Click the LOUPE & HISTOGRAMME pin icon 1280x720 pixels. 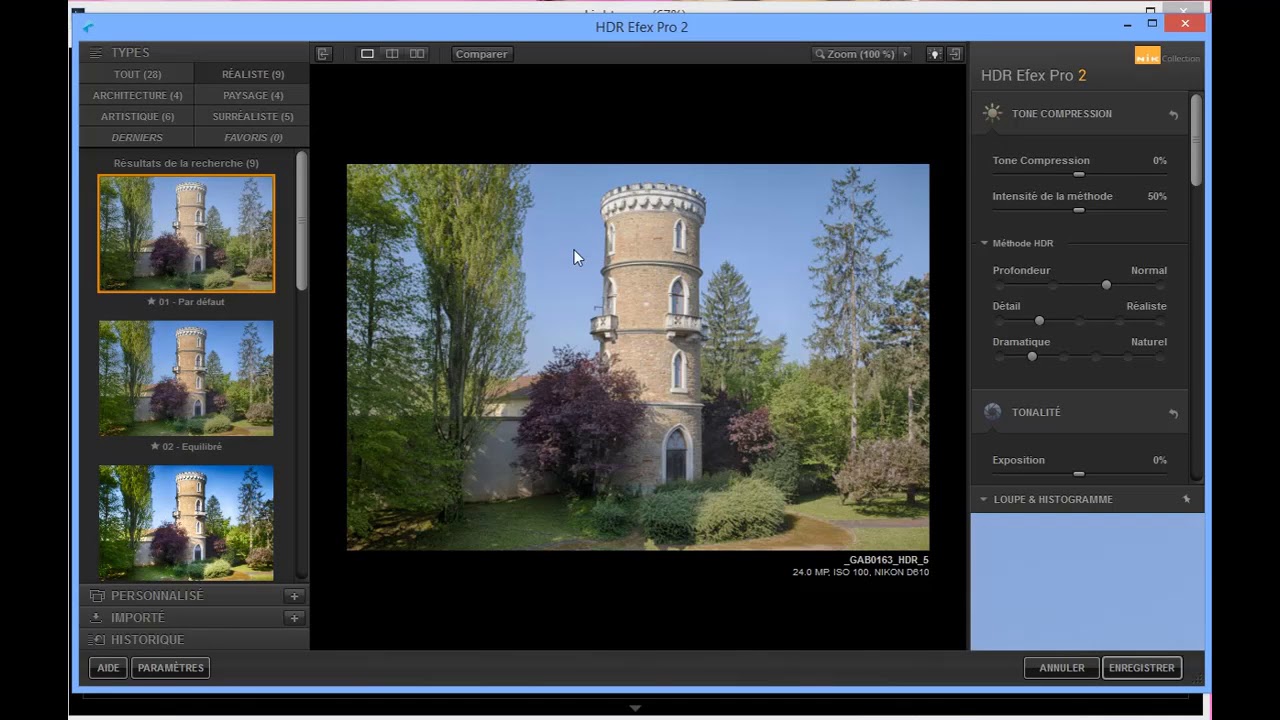tap(1187, 499)
